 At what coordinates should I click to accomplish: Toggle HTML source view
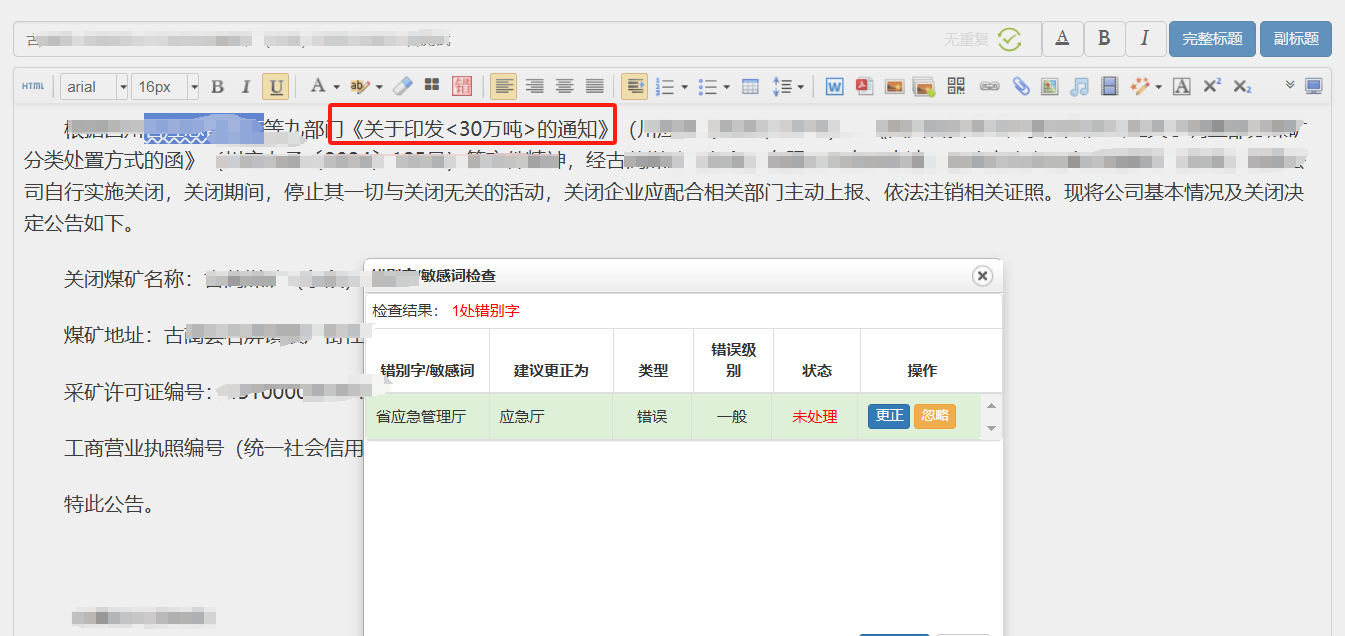33,87
